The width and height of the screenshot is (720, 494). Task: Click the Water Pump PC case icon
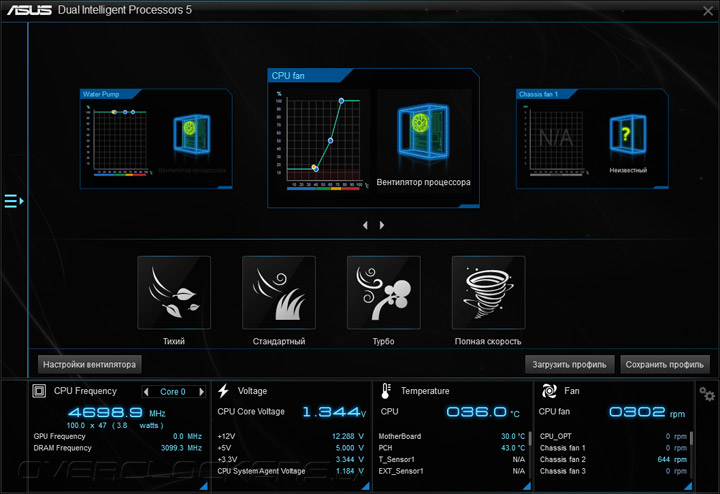[x=192, y=133]
